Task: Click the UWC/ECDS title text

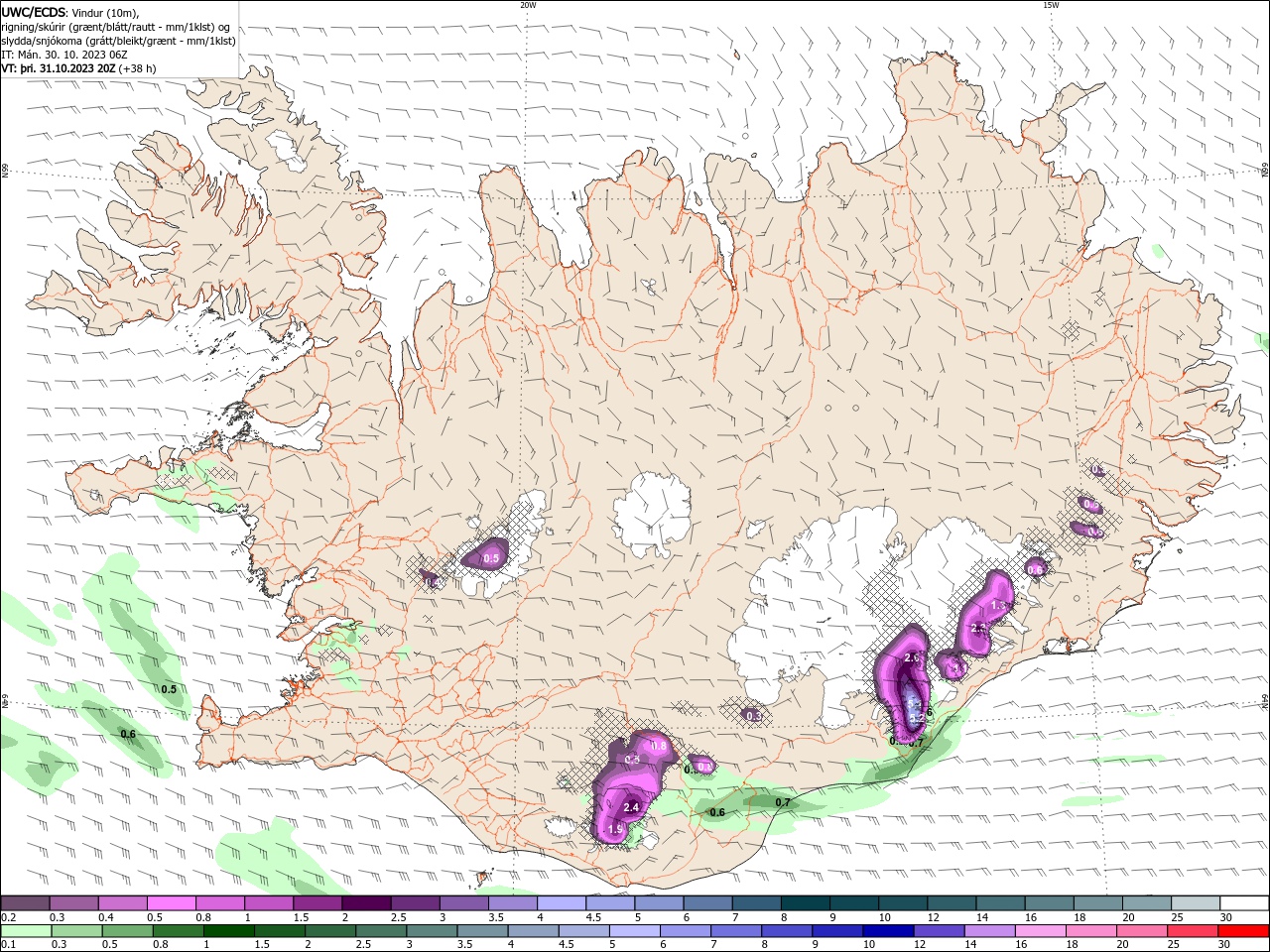Action: [34, 12]
